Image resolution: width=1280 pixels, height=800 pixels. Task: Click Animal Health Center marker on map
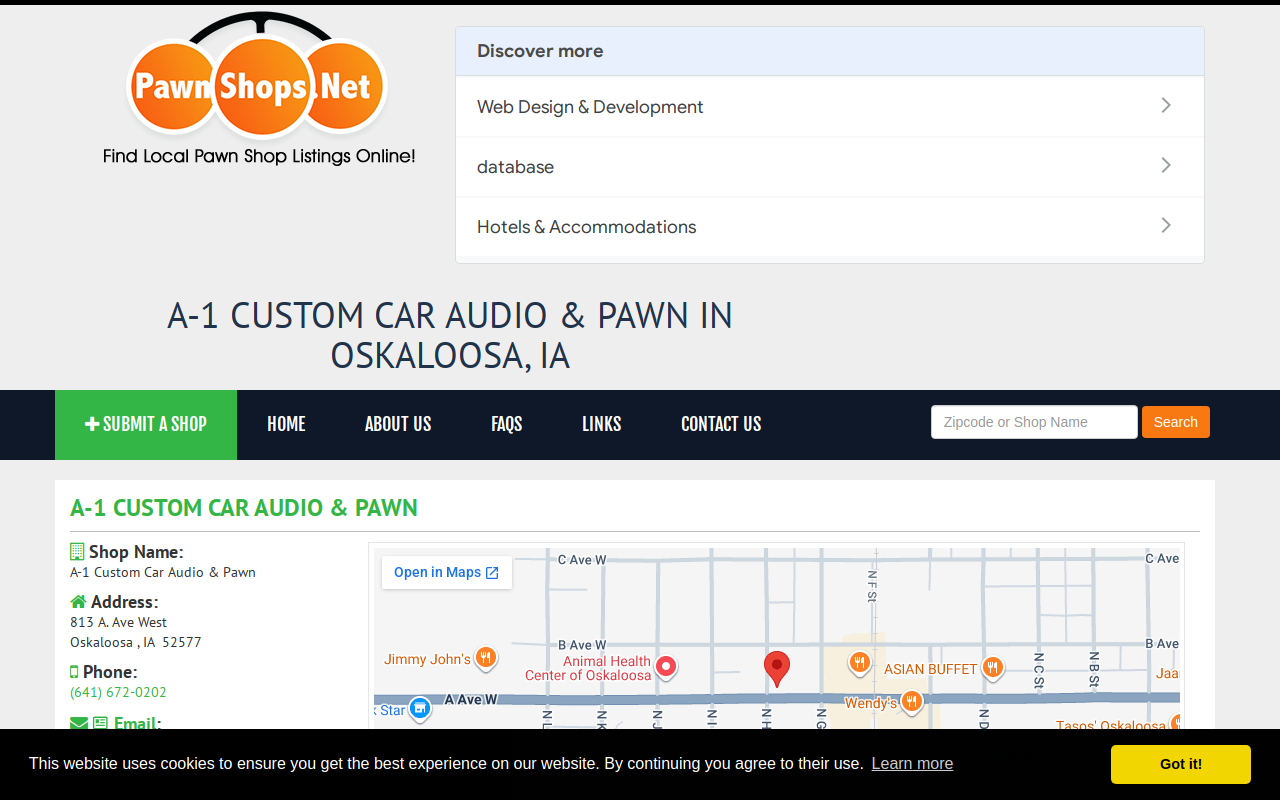point(666,666)
